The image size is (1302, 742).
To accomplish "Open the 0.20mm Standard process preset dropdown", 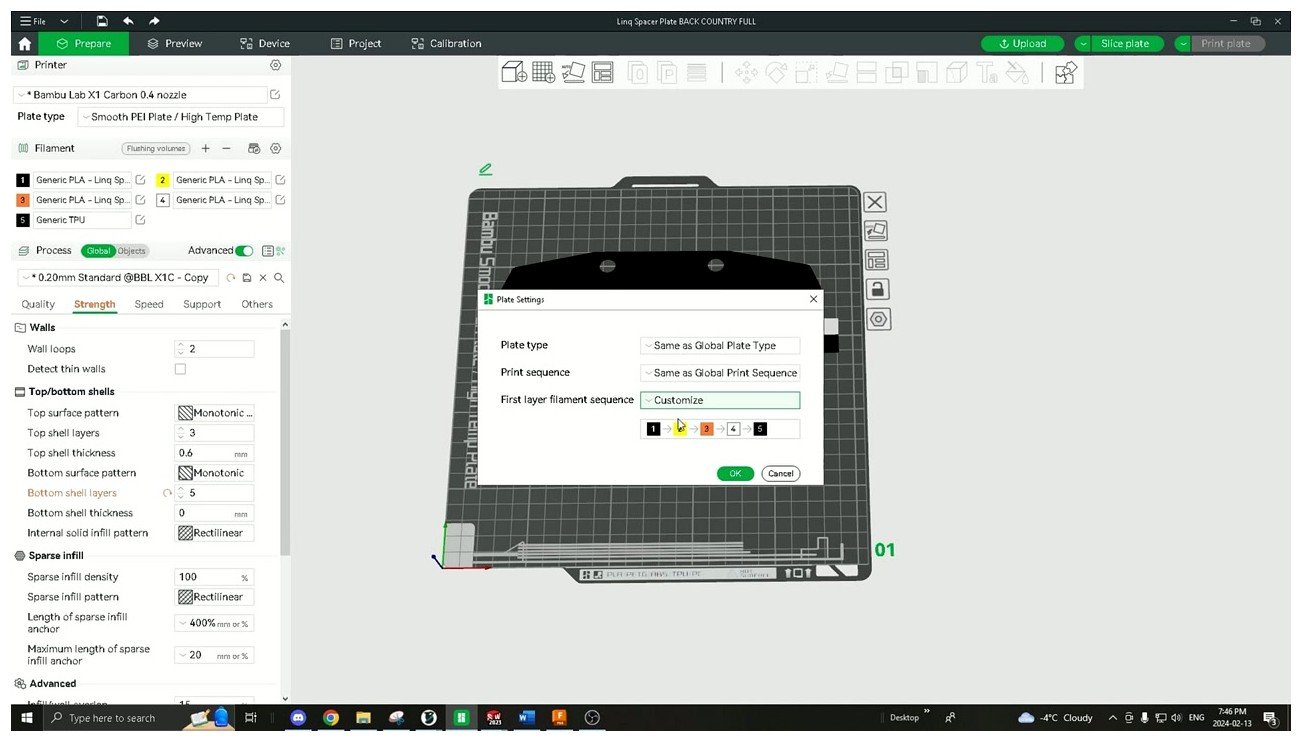I will click(x=118, y=278).
